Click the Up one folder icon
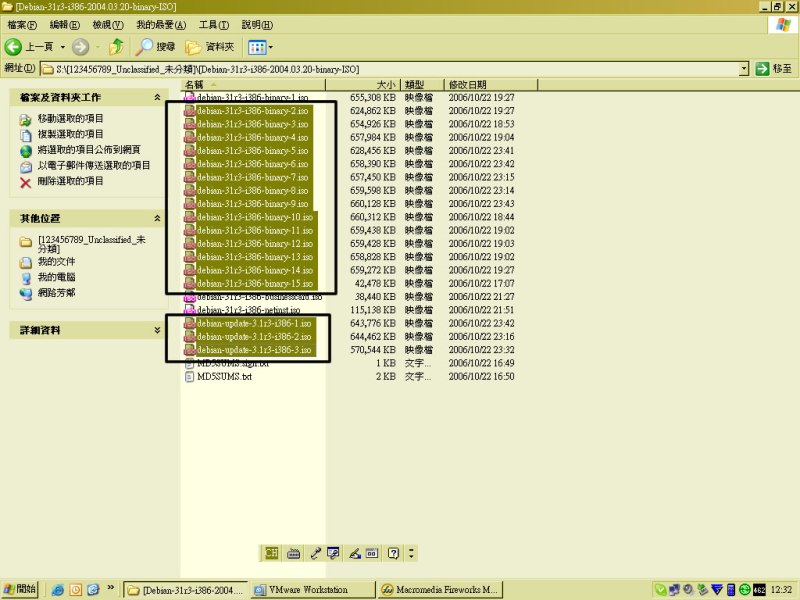Screen dimensions: 800x600 117,47
